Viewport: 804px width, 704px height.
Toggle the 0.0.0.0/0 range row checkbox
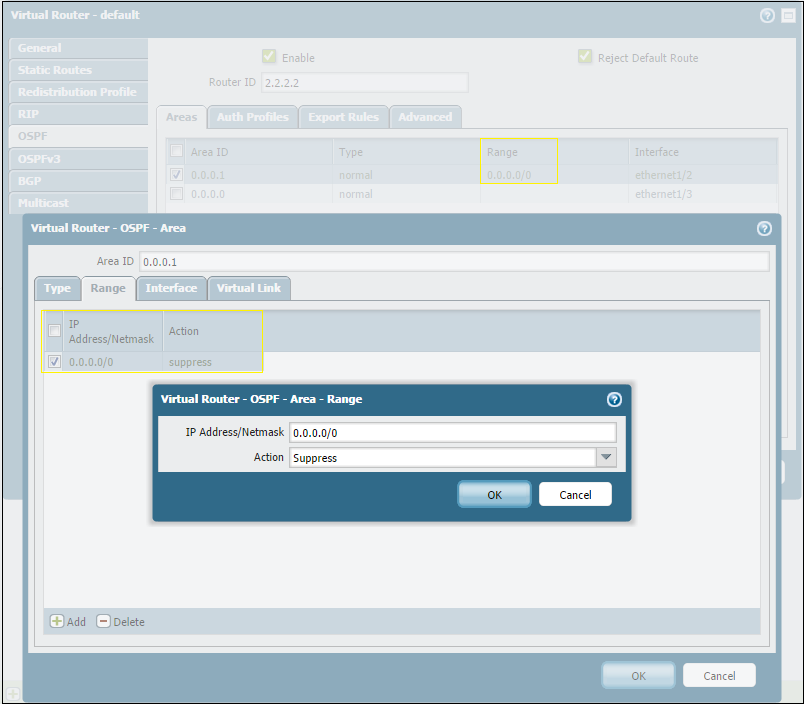click(x=55, y=362)
